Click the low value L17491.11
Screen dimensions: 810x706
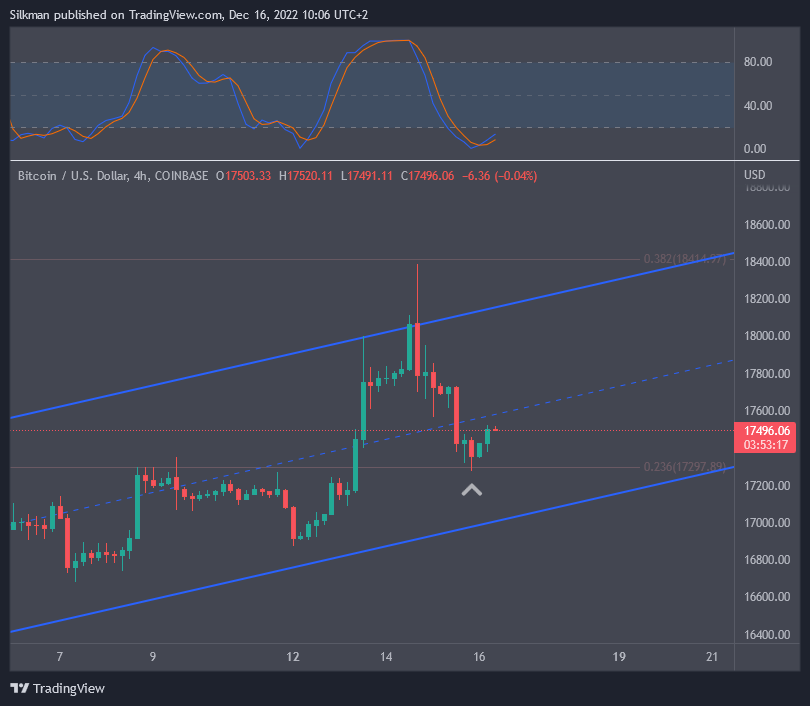point(367,176)
